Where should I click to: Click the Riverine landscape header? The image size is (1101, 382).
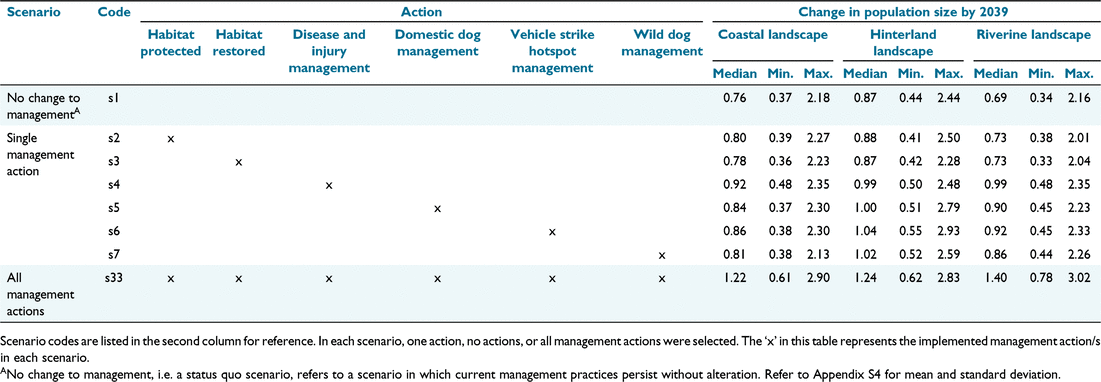(x=1034, y=34)
